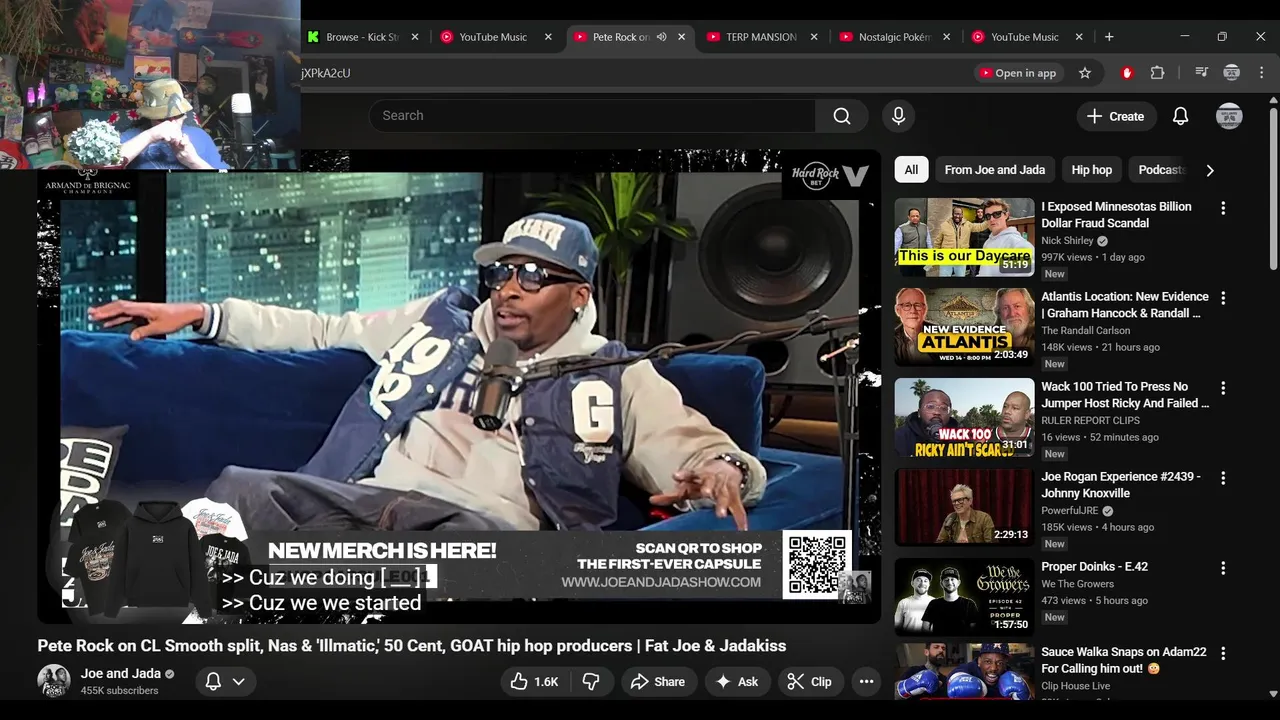1280x720 pixels.
Task: Open options for Proper Doinks video
Action: pos(1222,568)
